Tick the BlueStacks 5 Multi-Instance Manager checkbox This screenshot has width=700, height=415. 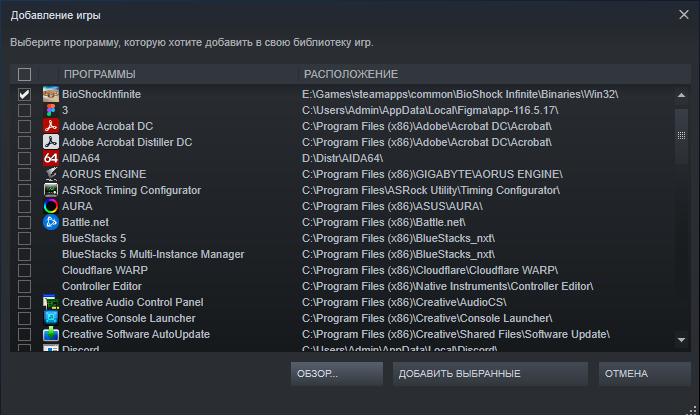tap(24, 254)
